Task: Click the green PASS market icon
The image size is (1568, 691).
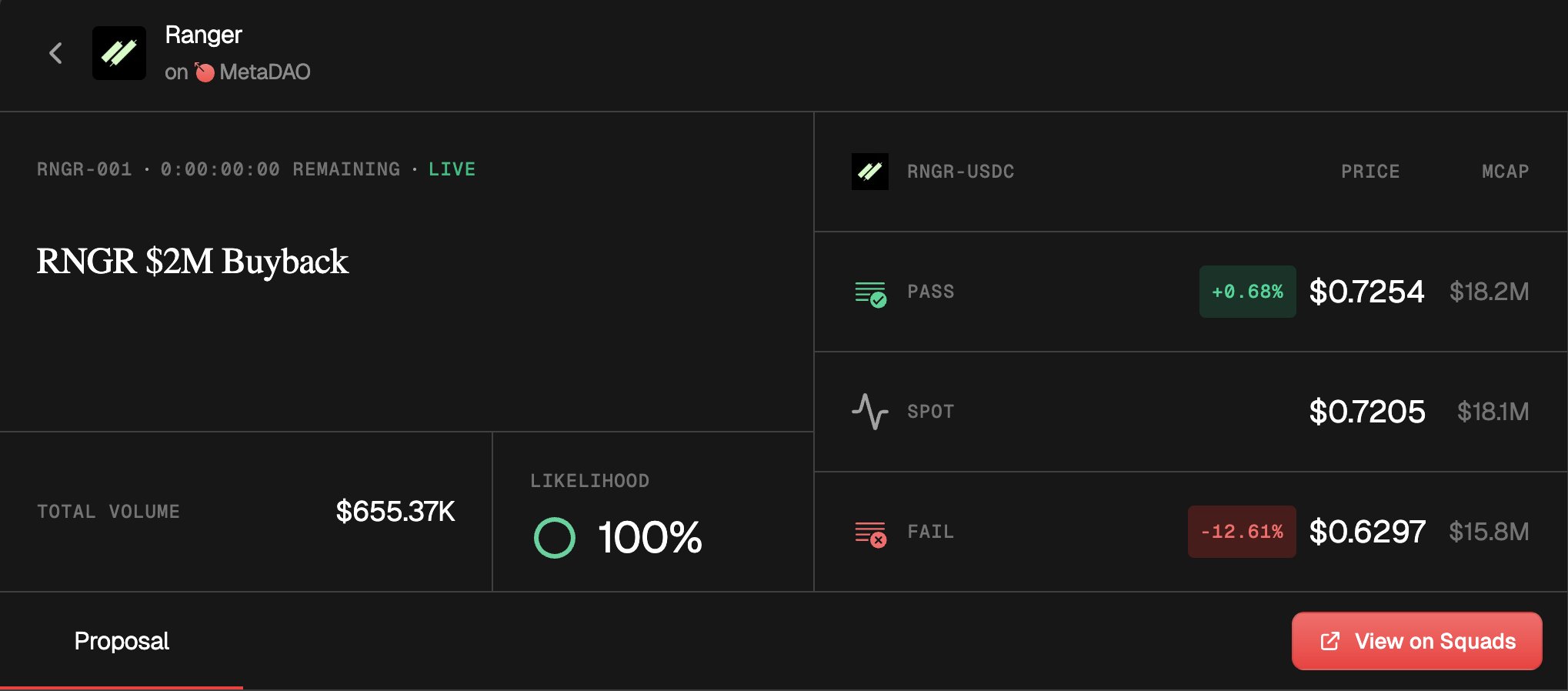Action: (x=870, y=293)
